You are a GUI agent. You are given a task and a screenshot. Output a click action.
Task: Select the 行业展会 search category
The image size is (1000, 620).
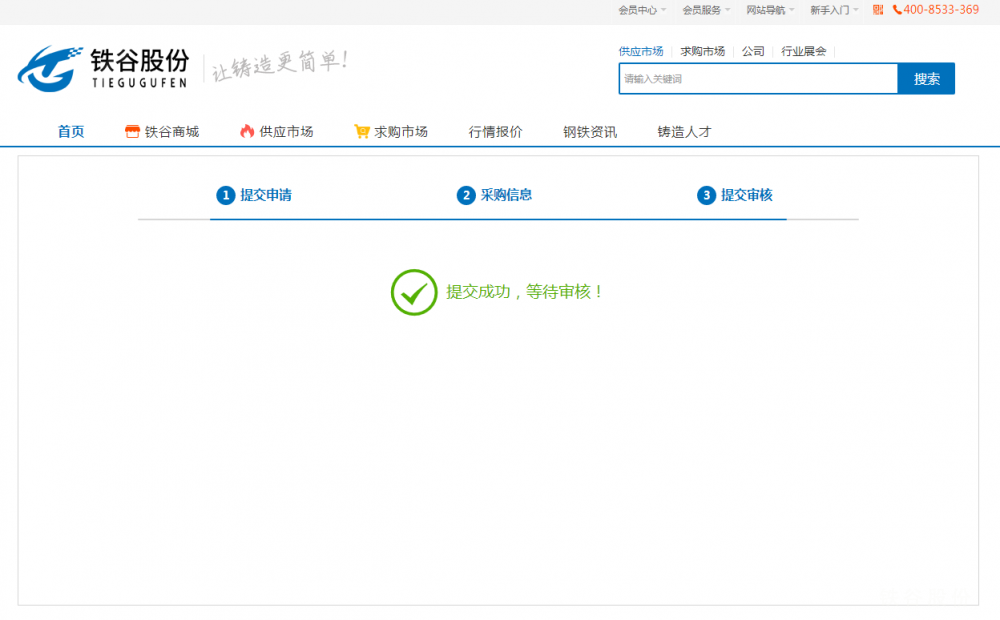804,51
